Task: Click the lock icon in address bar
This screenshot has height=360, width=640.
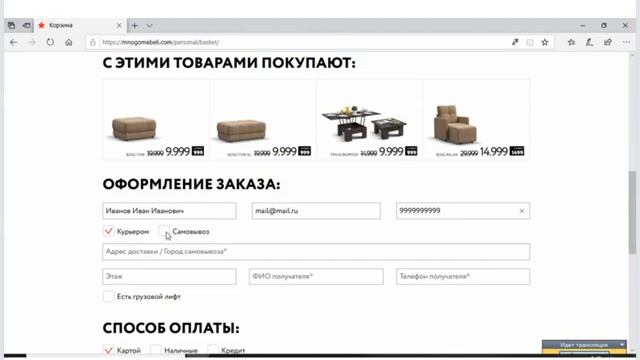Action: [93, 42]
